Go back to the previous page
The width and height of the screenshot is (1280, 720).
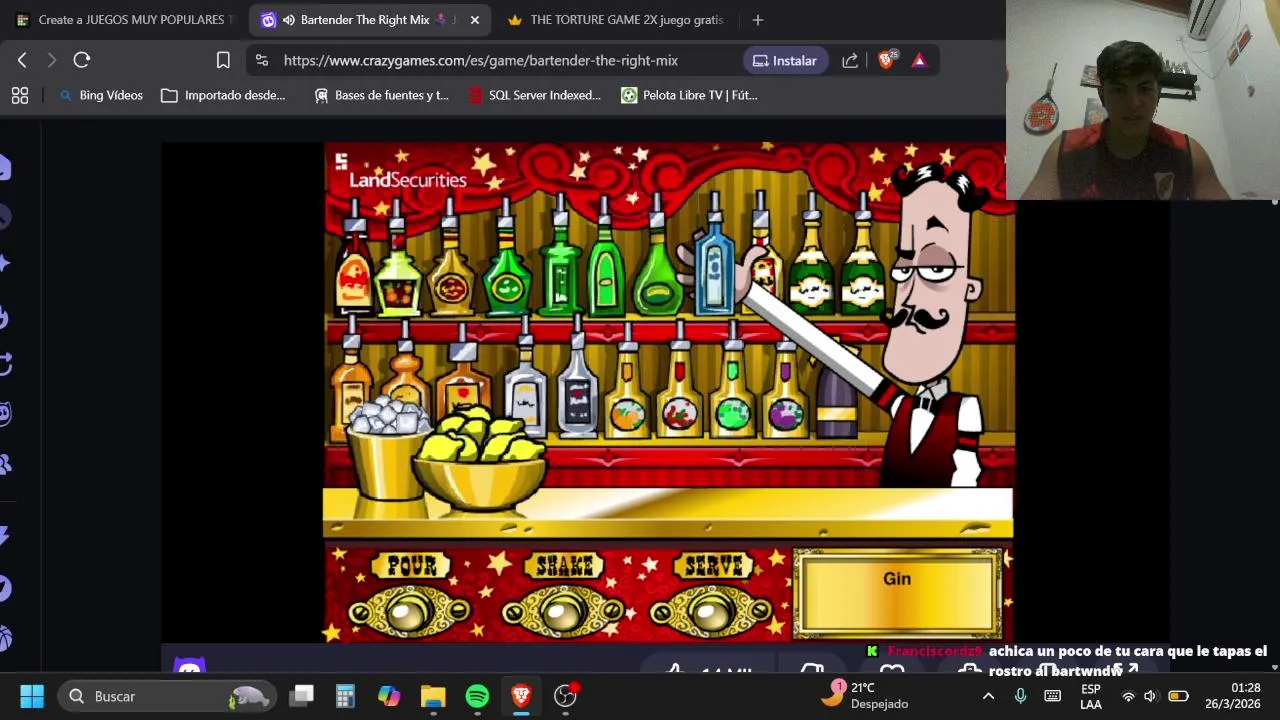click(x=22, y=60)
